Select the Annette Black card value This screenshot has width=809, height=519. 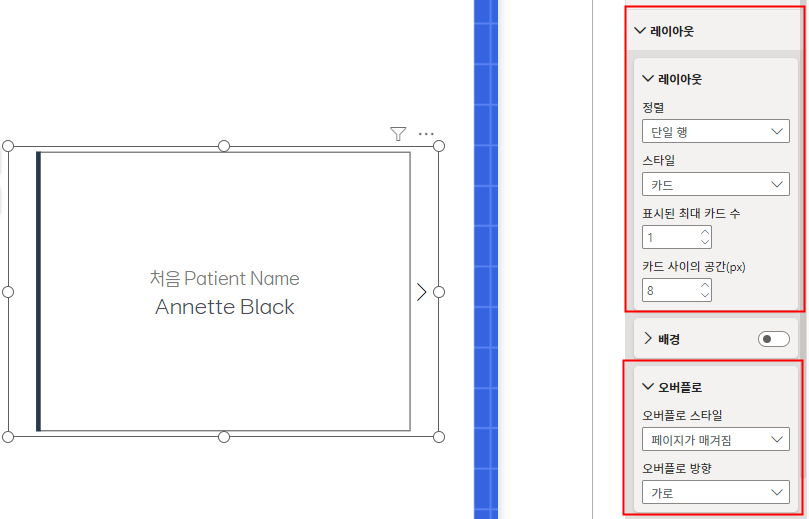(224, 307)
